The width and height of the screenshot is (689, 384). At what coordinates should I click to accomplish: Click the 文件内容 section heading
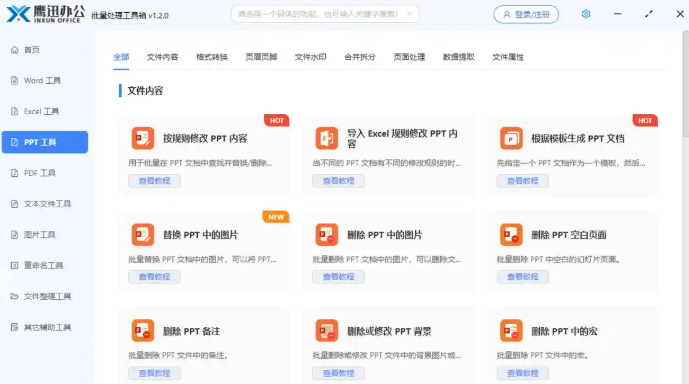145,91
